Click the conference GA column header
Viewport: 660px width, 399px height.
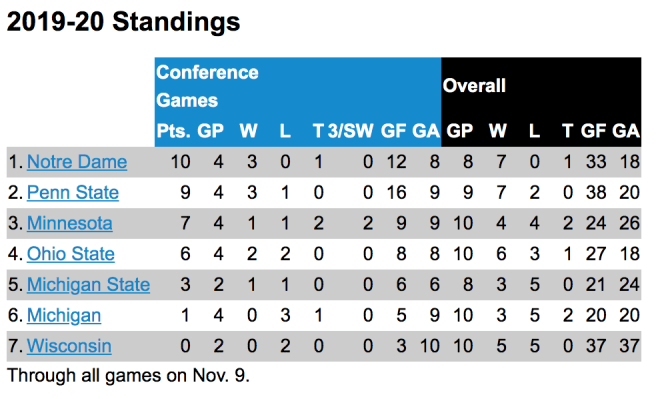pos(426,131)
